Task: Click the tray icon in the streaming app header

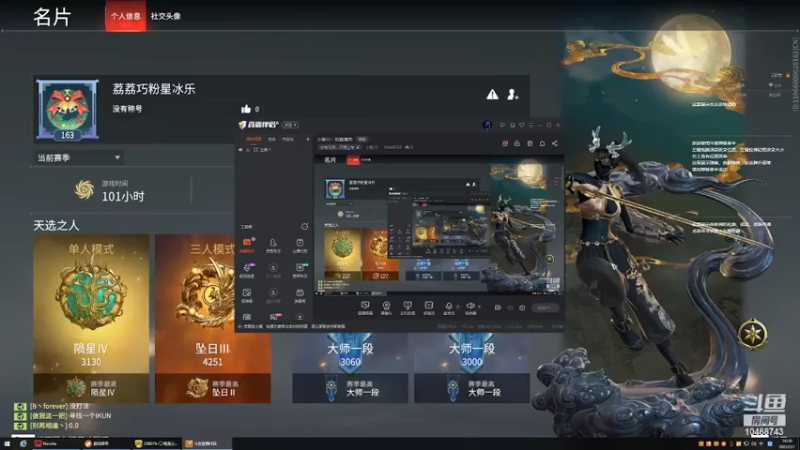Action: 517,143
